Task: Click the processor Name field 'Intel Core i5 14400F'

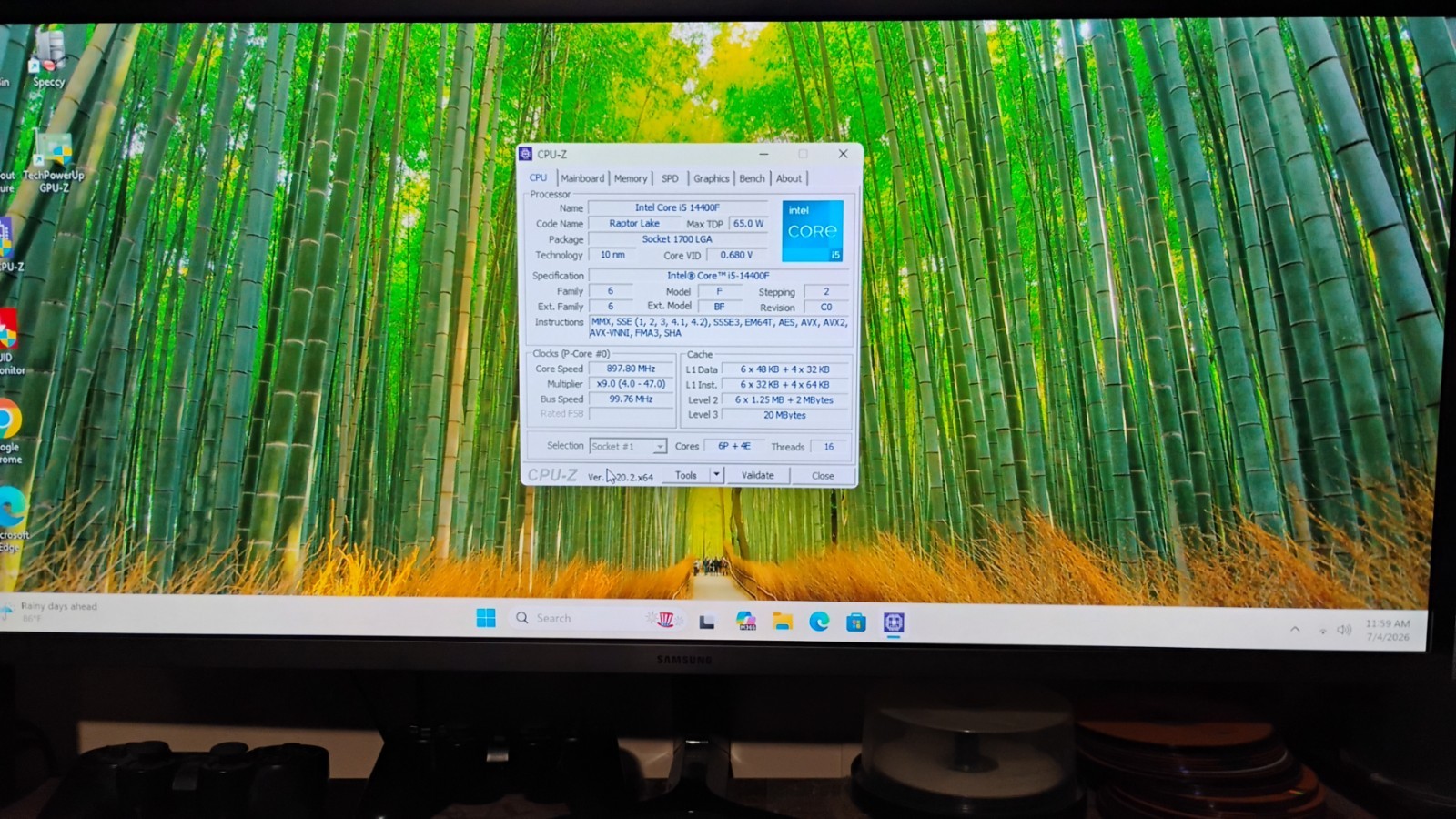Action: [x=678, y=207]
